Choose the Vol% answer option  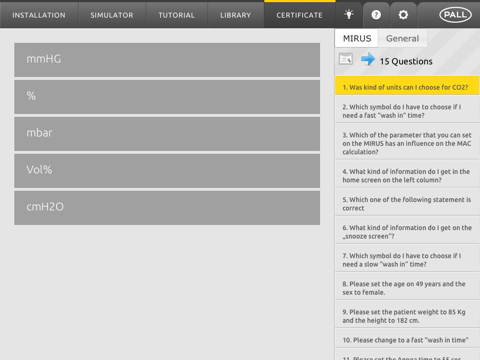(167, 171)
